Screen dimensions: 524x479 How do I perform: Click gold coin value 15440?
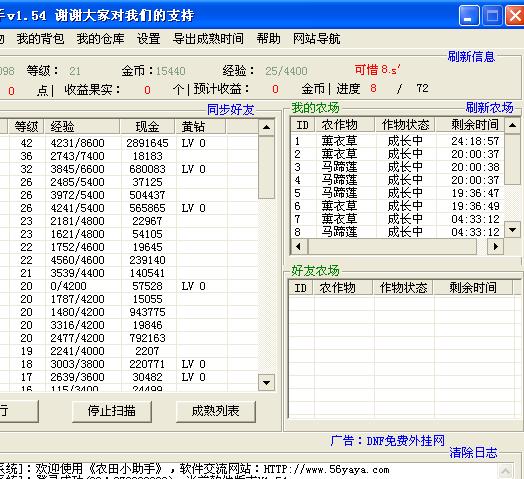[170, 71]
